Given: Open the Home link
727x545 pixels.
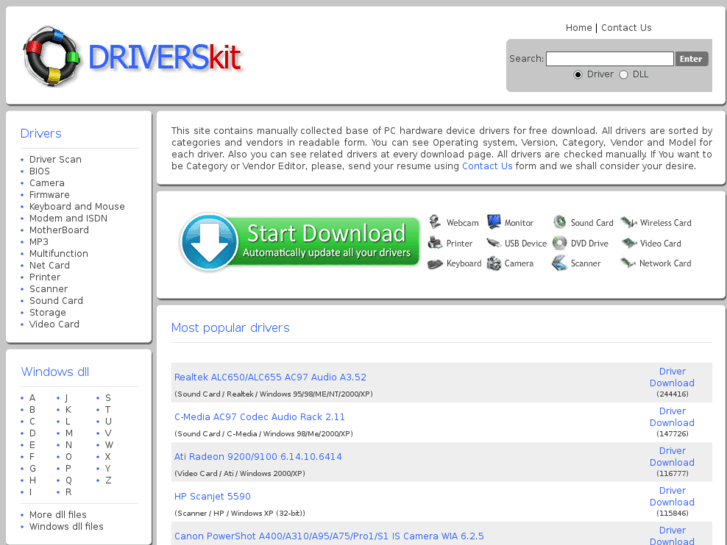Looking at the screenshot, I should [578, 28].
